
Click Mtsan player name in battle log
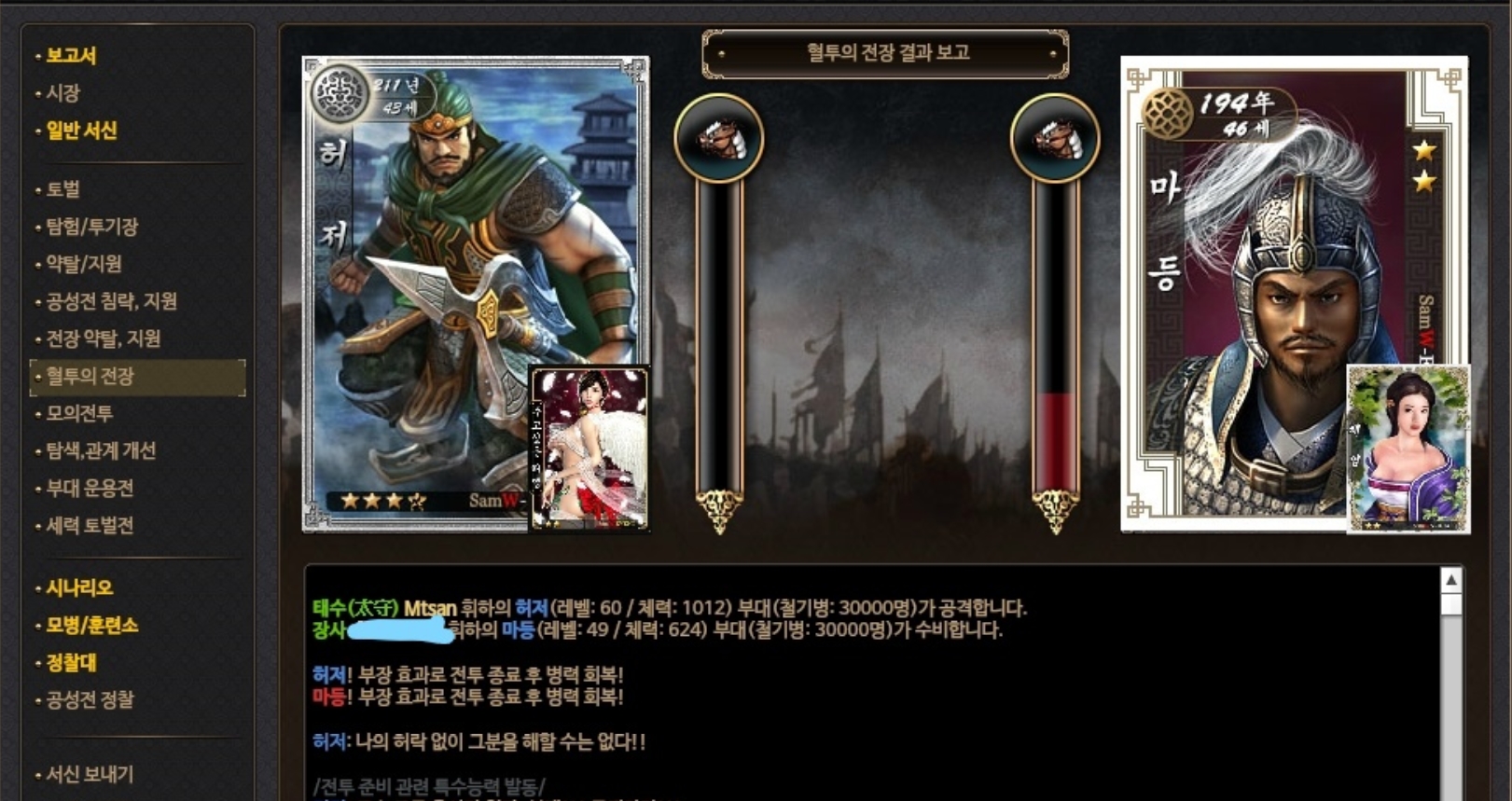(x=430, y=608)
